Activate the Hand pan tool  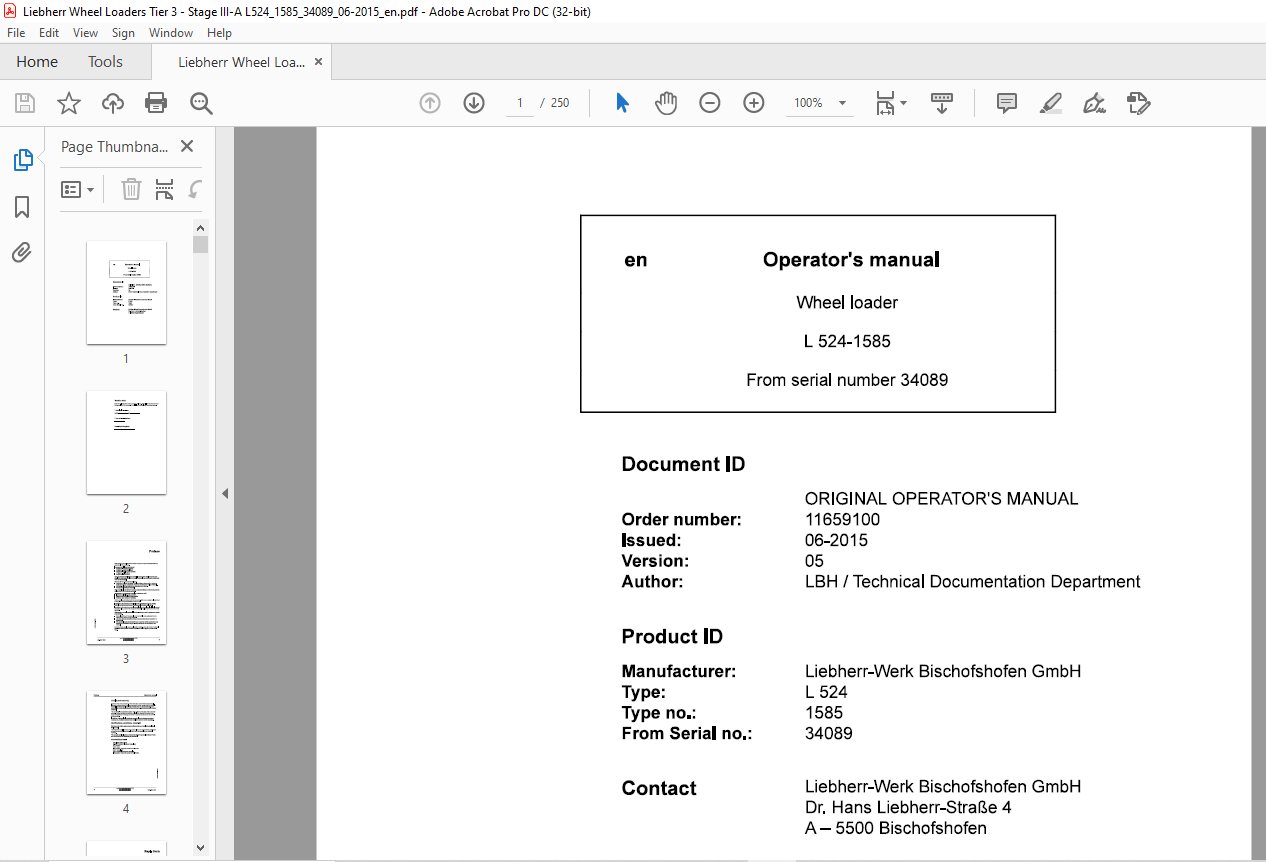pyautogui.click(x=666, y=103)
